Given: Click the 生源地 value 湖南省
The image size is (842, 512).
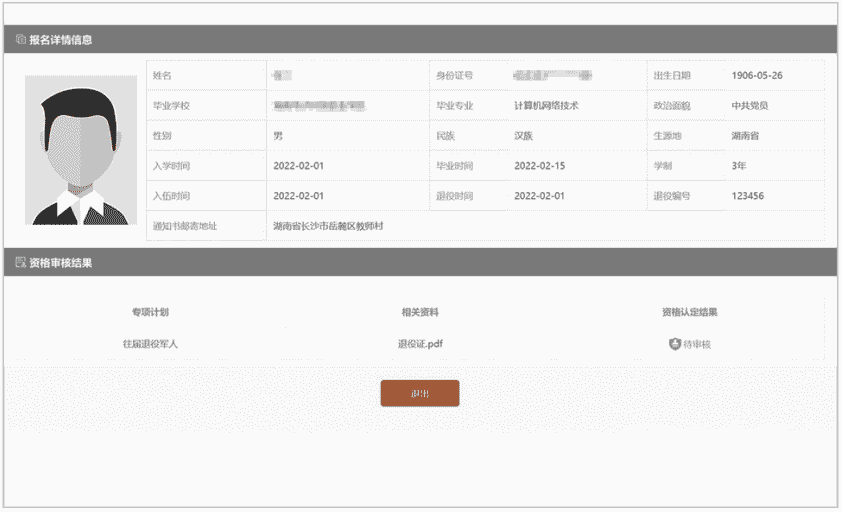Looking at the screenshot, I should tap(745, 136).
